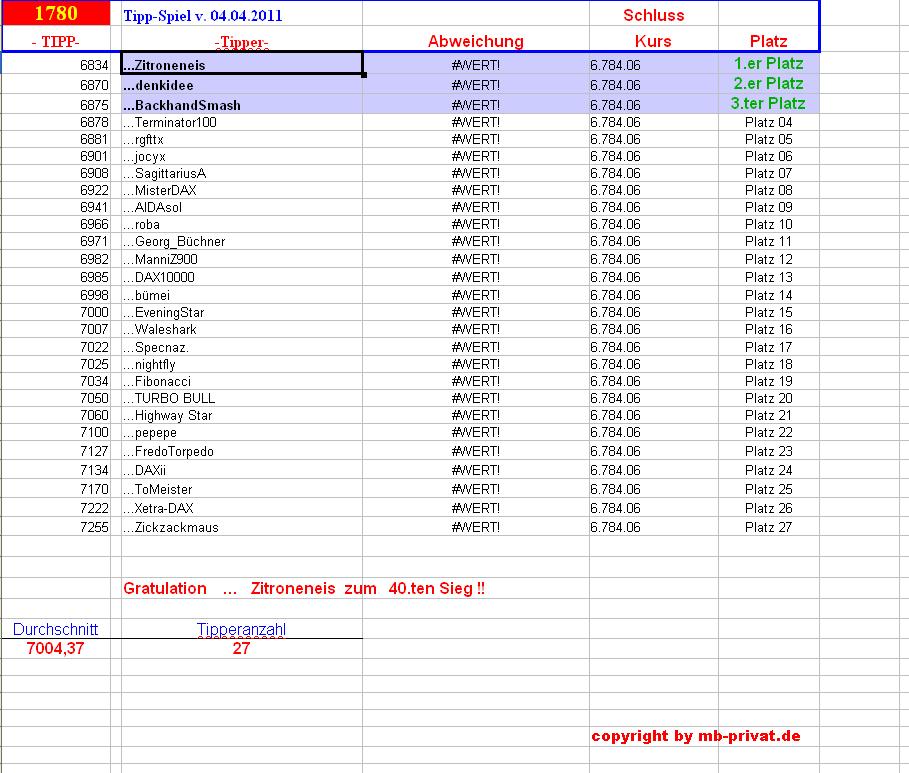
Task: Click the ...AIDAsol cell
Action: (x=242, y=207)
